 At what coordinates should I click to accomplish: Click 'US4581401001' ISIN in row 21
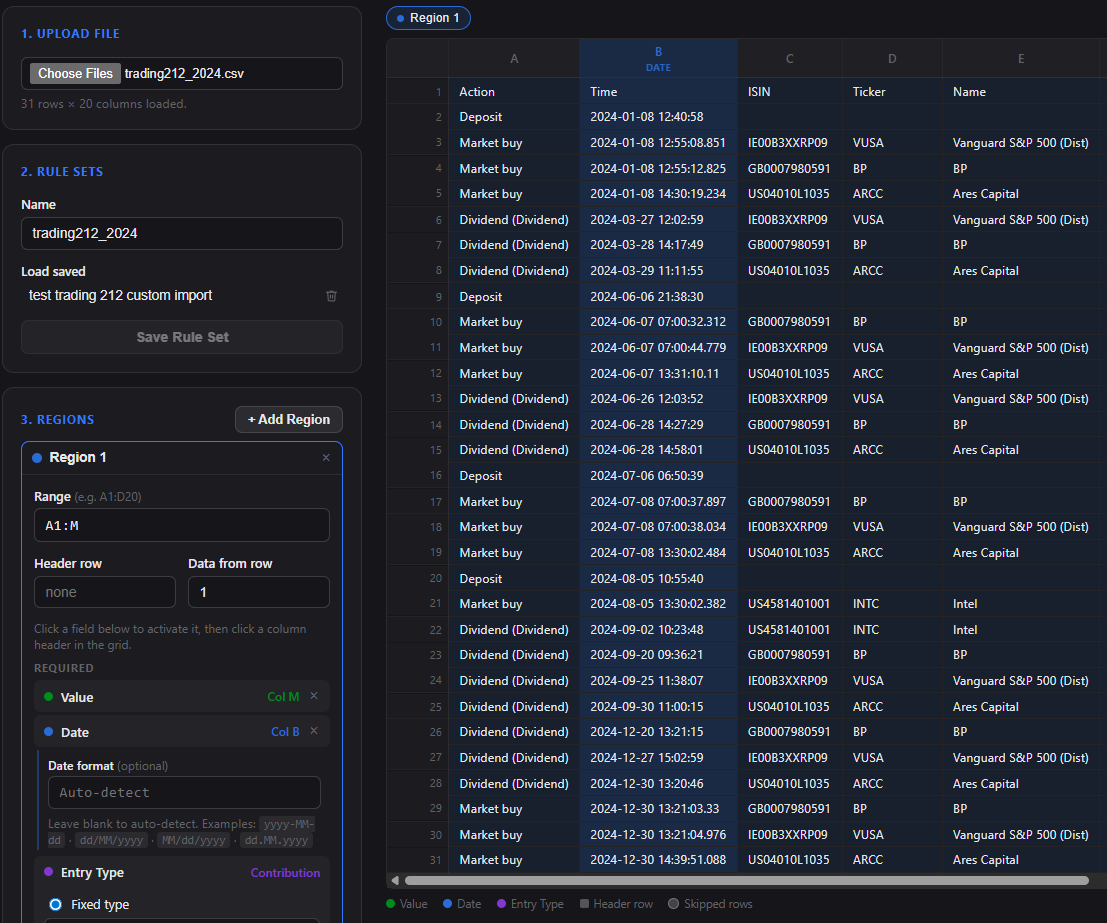click(790, 604)
